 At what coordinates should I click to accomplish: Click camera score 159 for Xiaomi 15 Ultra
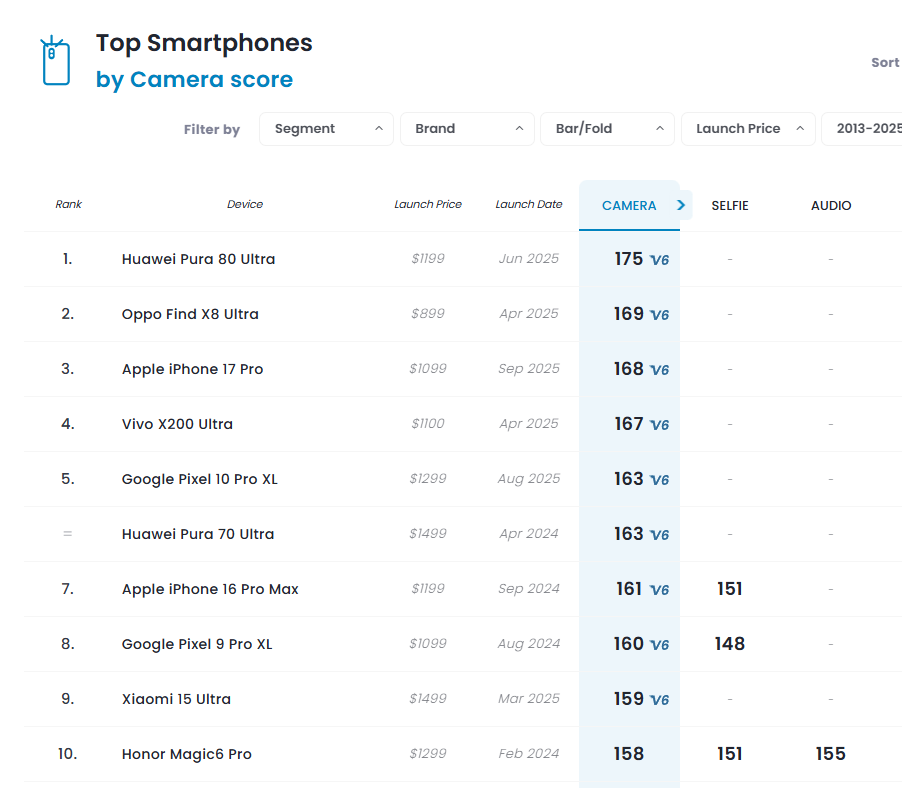(628, 699)
